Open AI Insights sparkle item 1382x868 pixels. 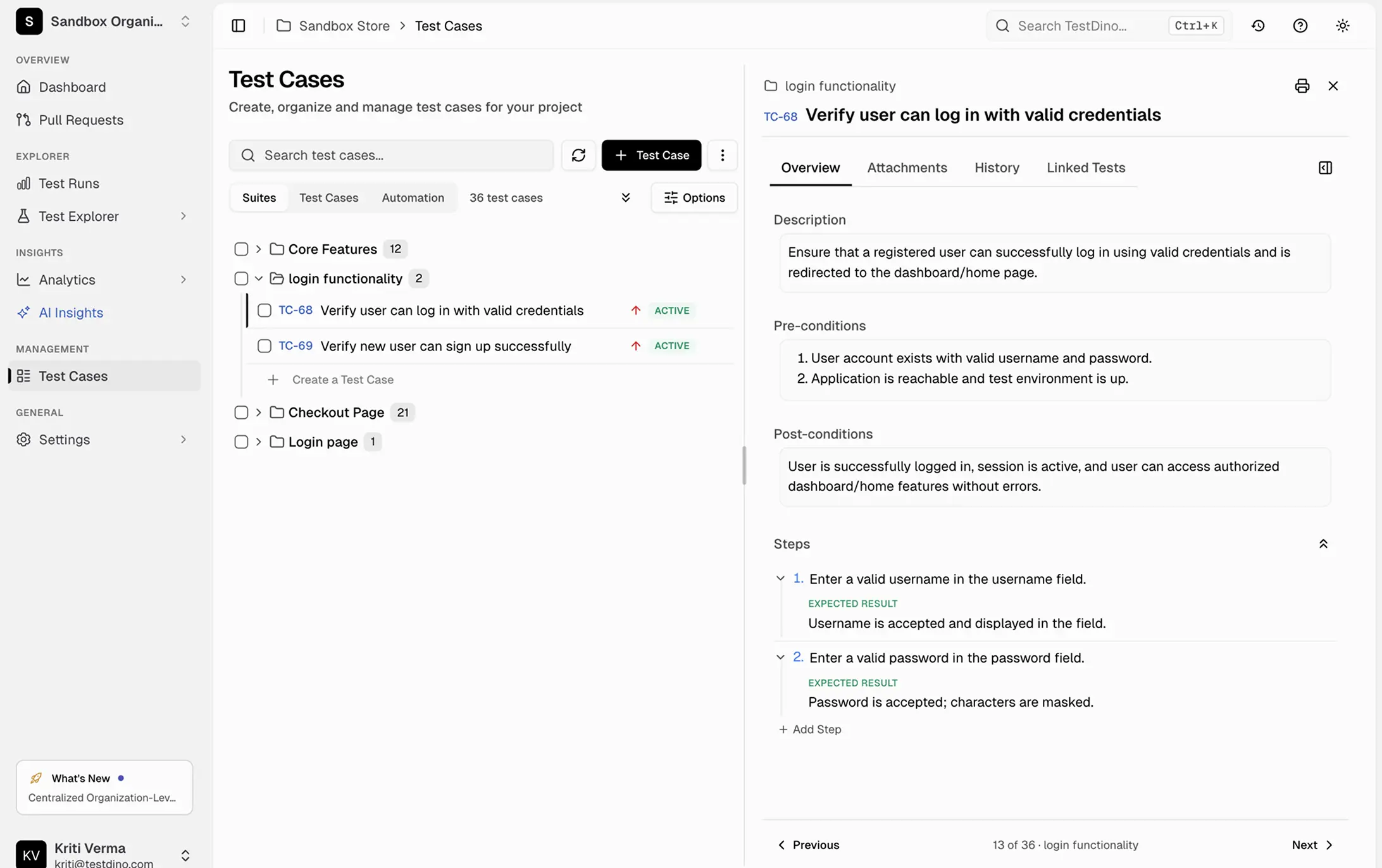[104, 313]
